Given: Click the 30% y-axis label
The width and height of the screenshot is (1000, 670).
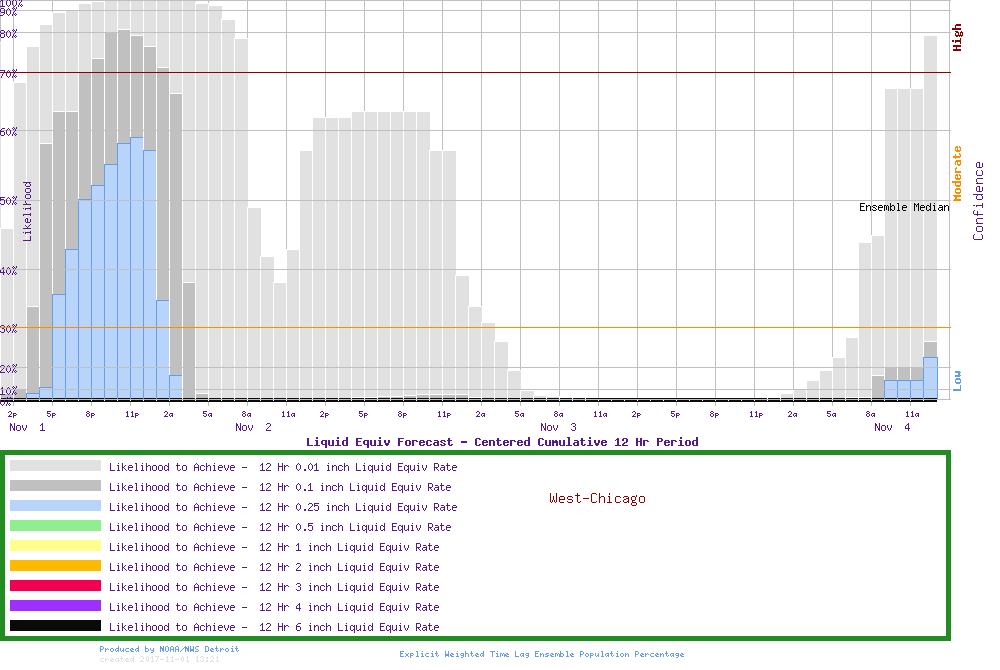Looking at the screenshot, I should click(x=8, y=329).
